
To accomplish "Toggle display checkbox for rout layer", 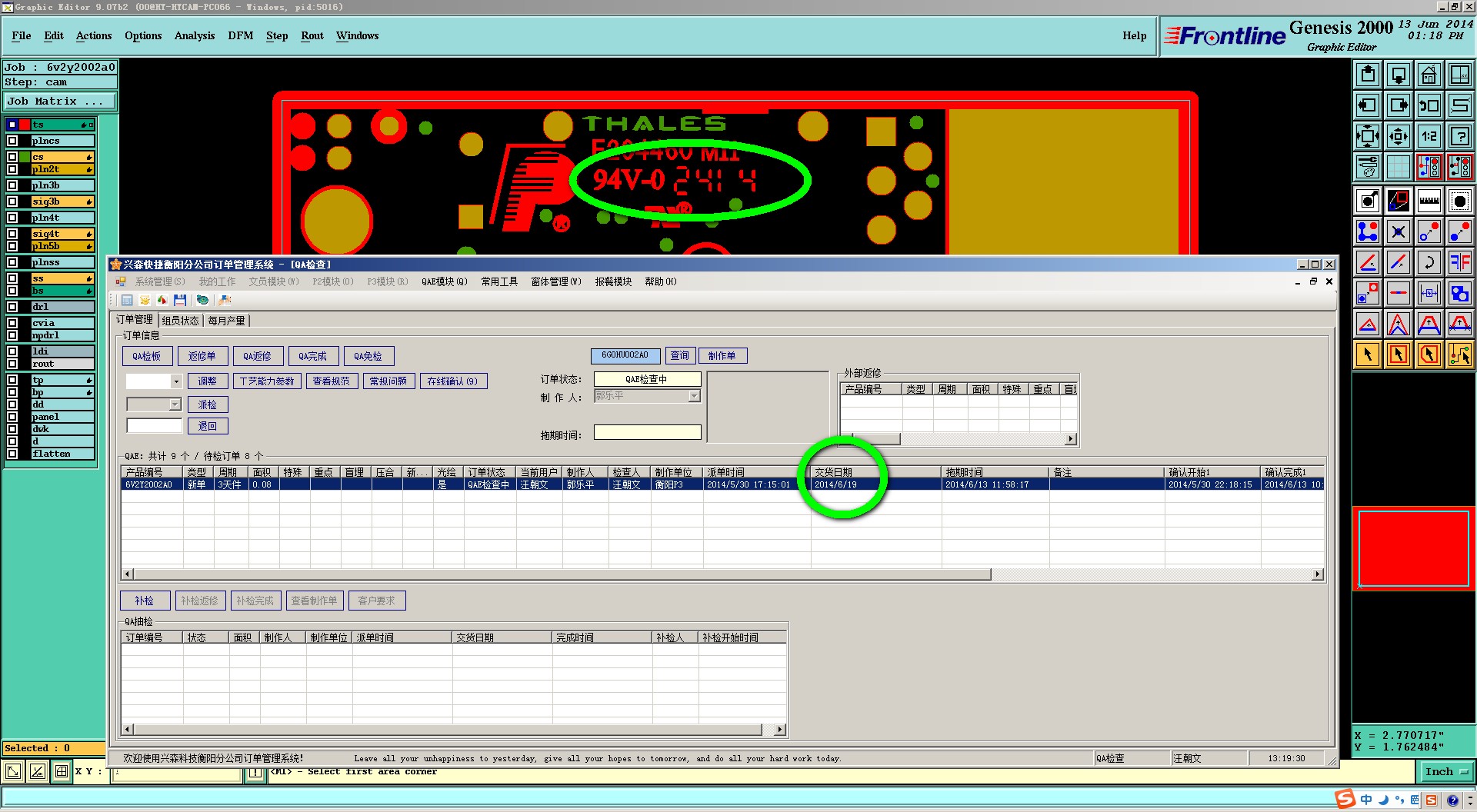I will [x=12, y=364].
